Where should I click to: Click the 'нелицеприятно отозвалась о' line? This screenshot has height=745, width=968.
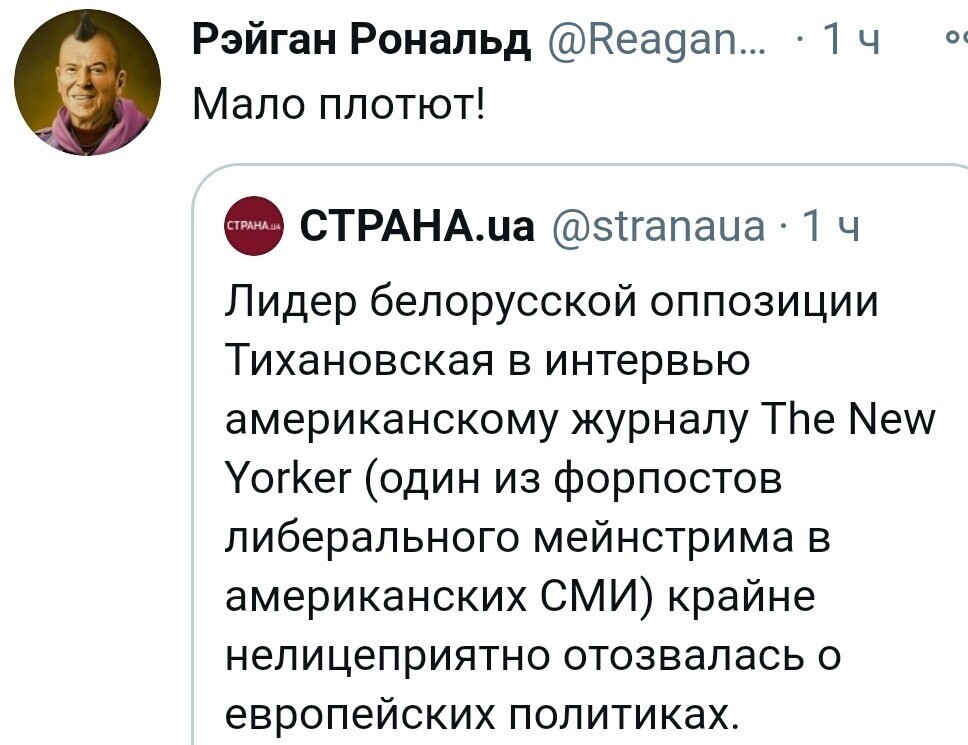pos(533,656)
